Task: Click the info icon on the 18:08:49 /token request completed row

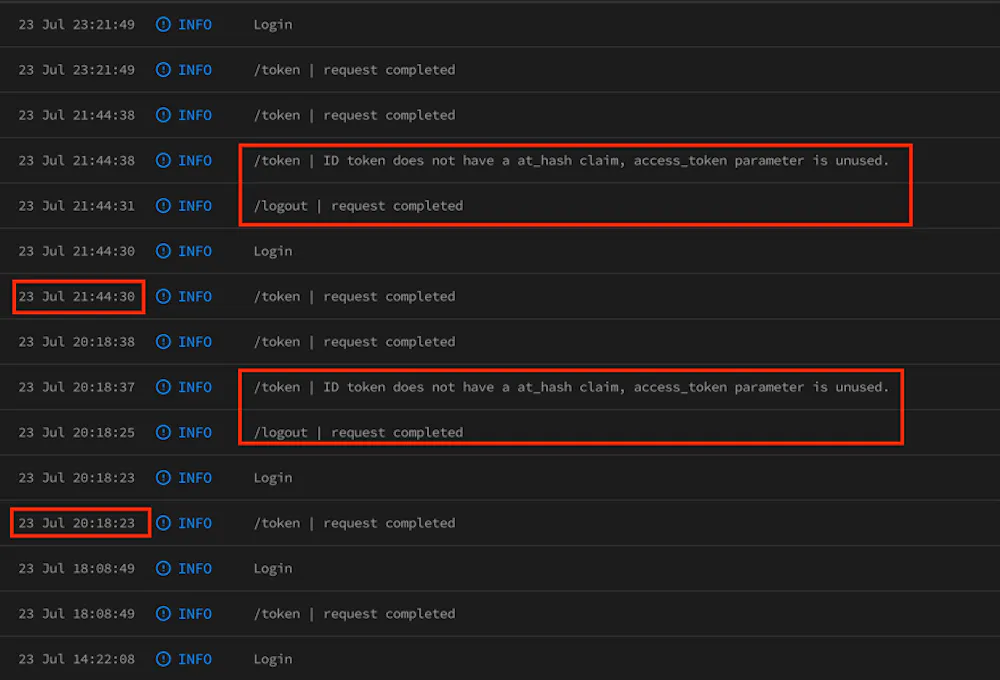Action: [x=163, y=613]
